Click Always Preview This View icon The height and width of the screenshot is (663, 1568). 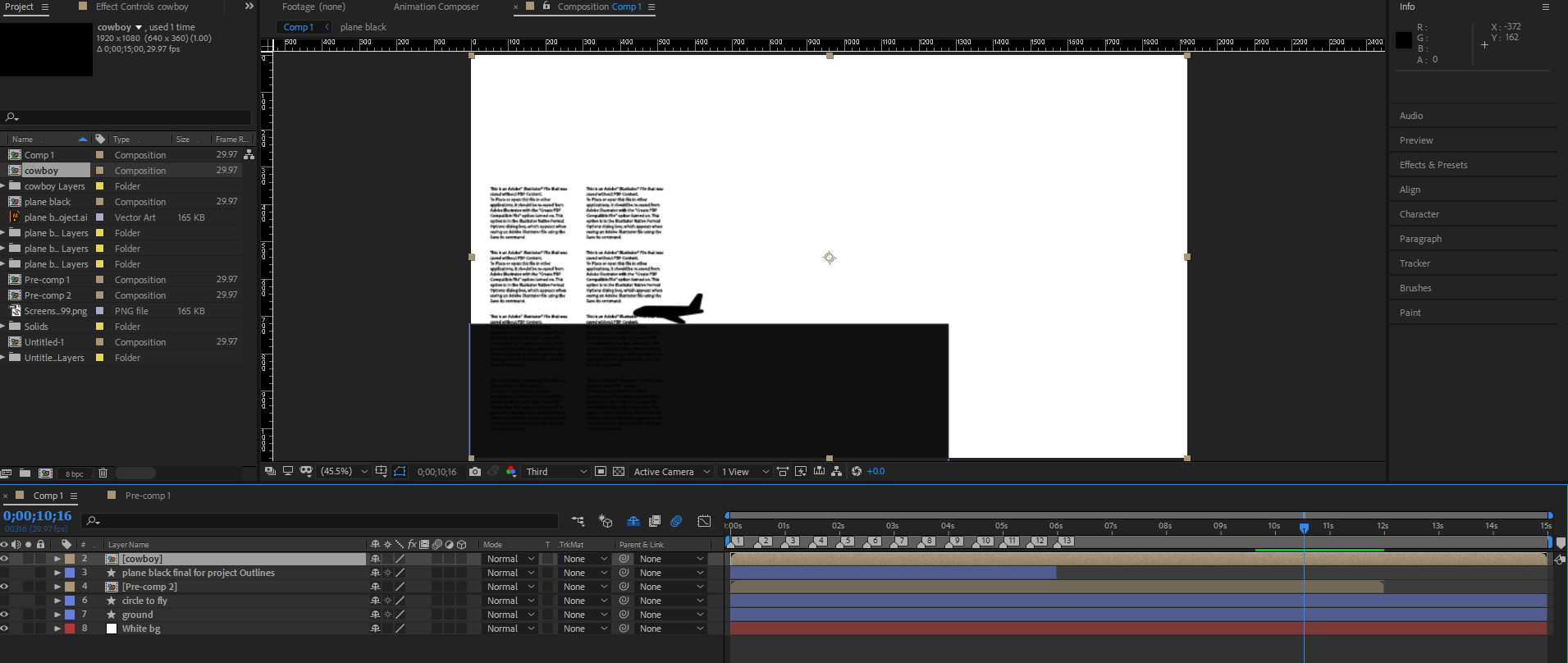click(x=270, y=471)
